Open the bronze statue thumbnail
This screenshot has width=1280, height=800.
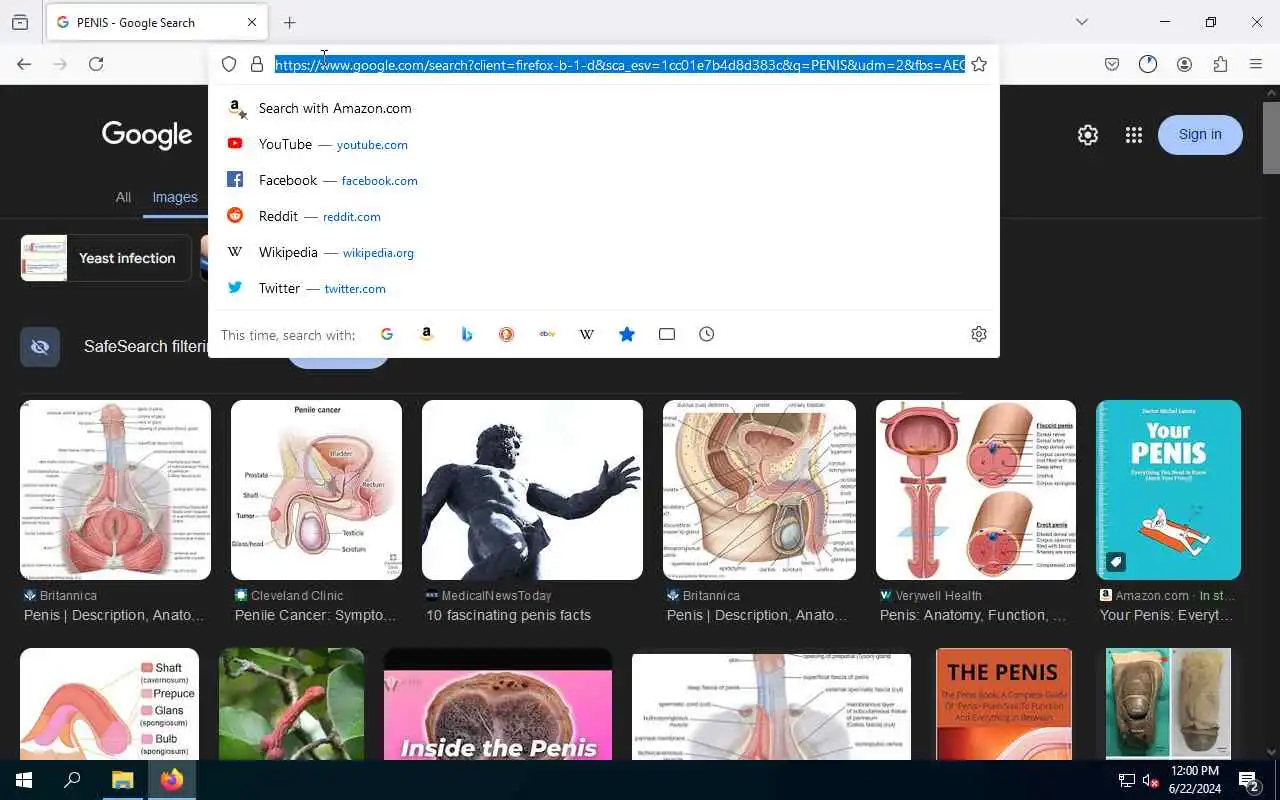pyautogui.click(x=532, y=490)
